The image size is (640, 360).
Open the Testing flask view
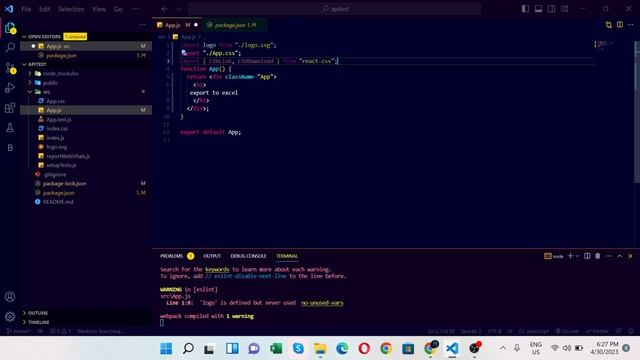10,128
